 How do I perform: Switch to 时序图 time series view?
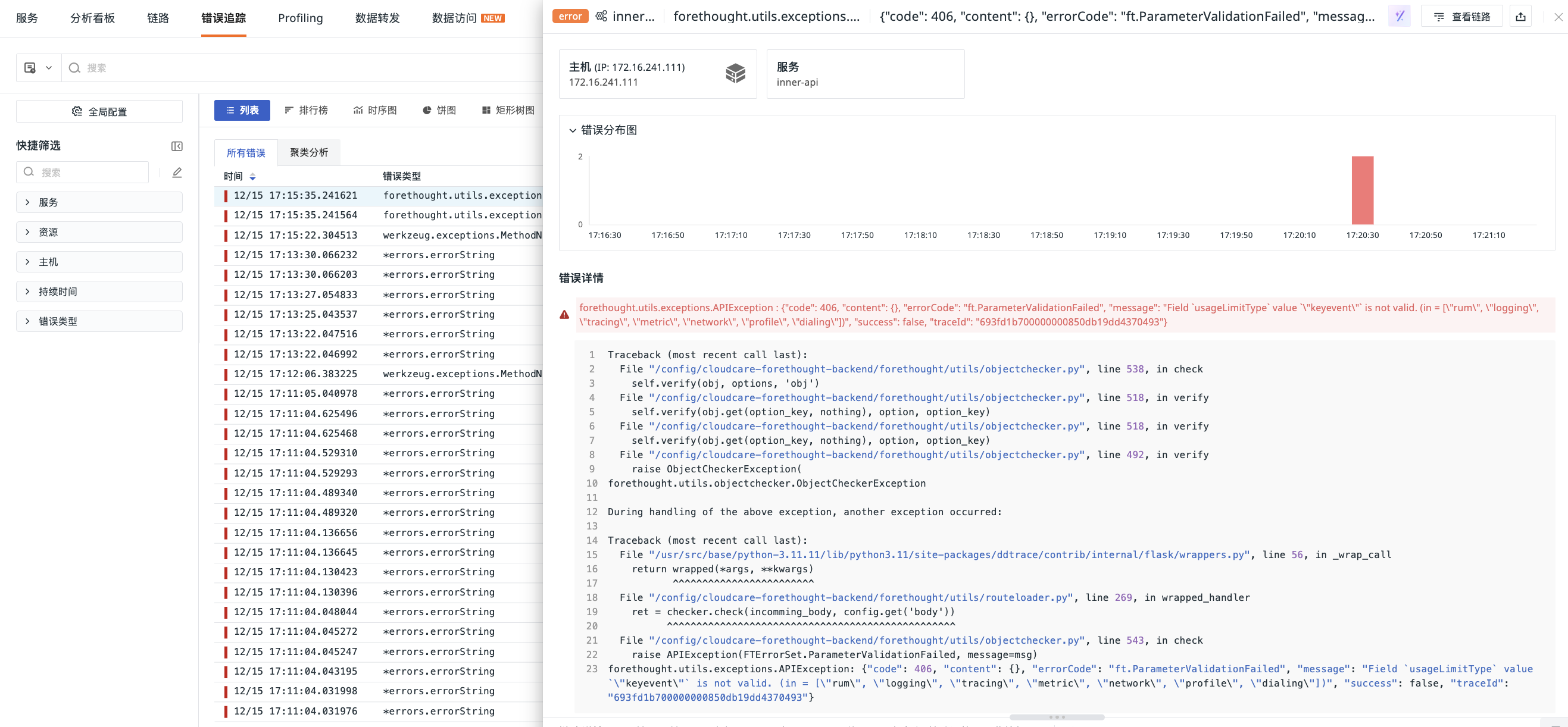[375, 110]
